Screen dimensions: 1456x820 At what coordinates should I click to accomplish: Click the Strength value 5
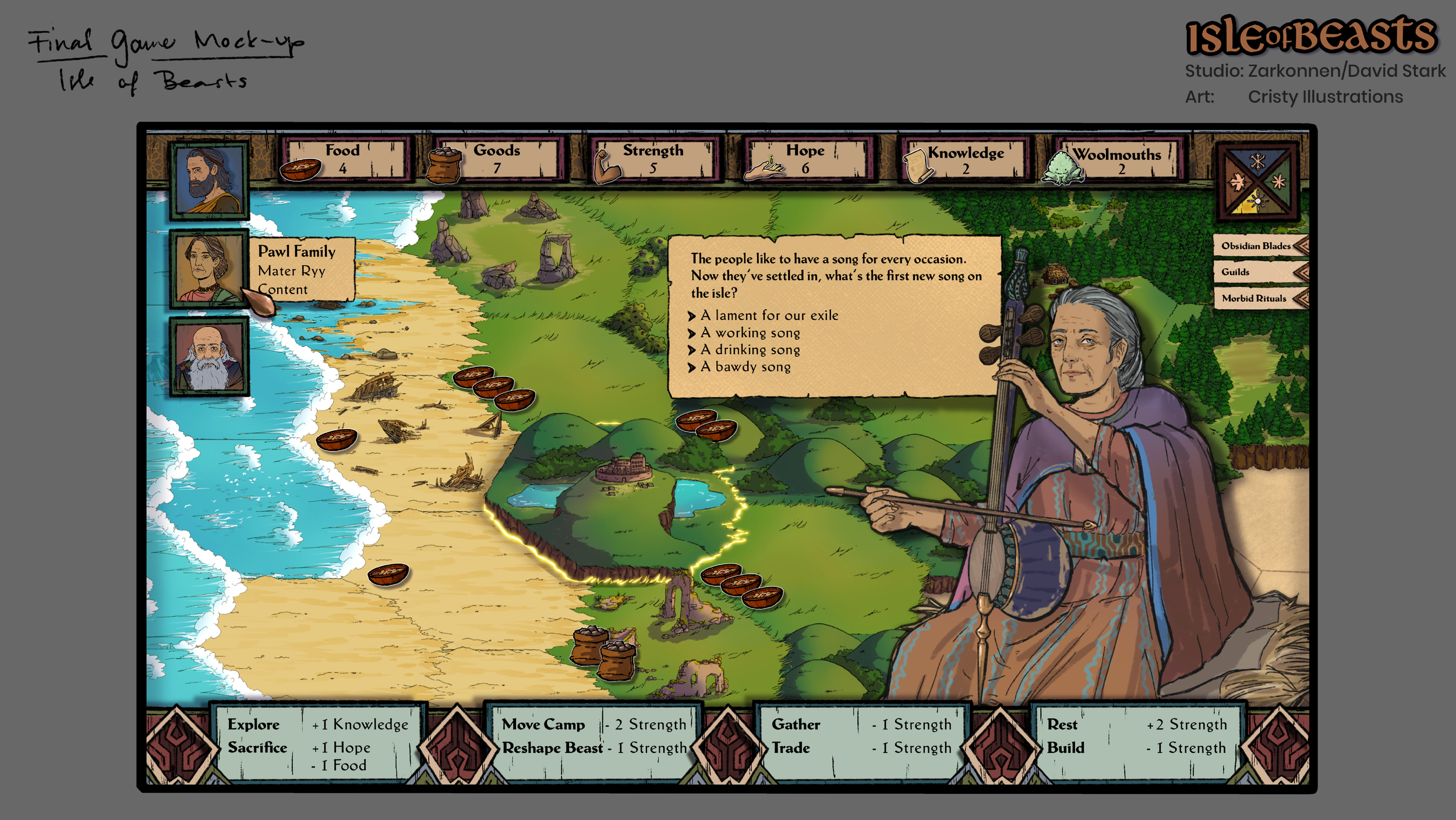(653, 168)
